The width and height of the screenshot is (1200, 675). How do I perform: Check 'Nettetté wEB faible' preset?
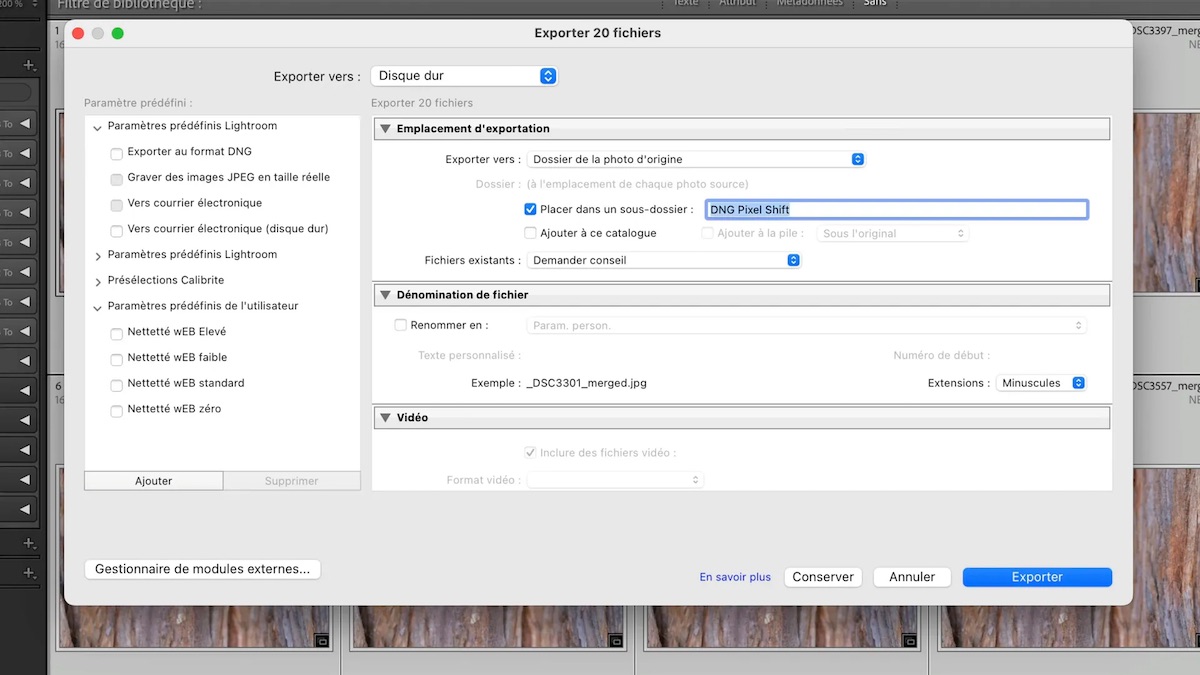(117, 359)
